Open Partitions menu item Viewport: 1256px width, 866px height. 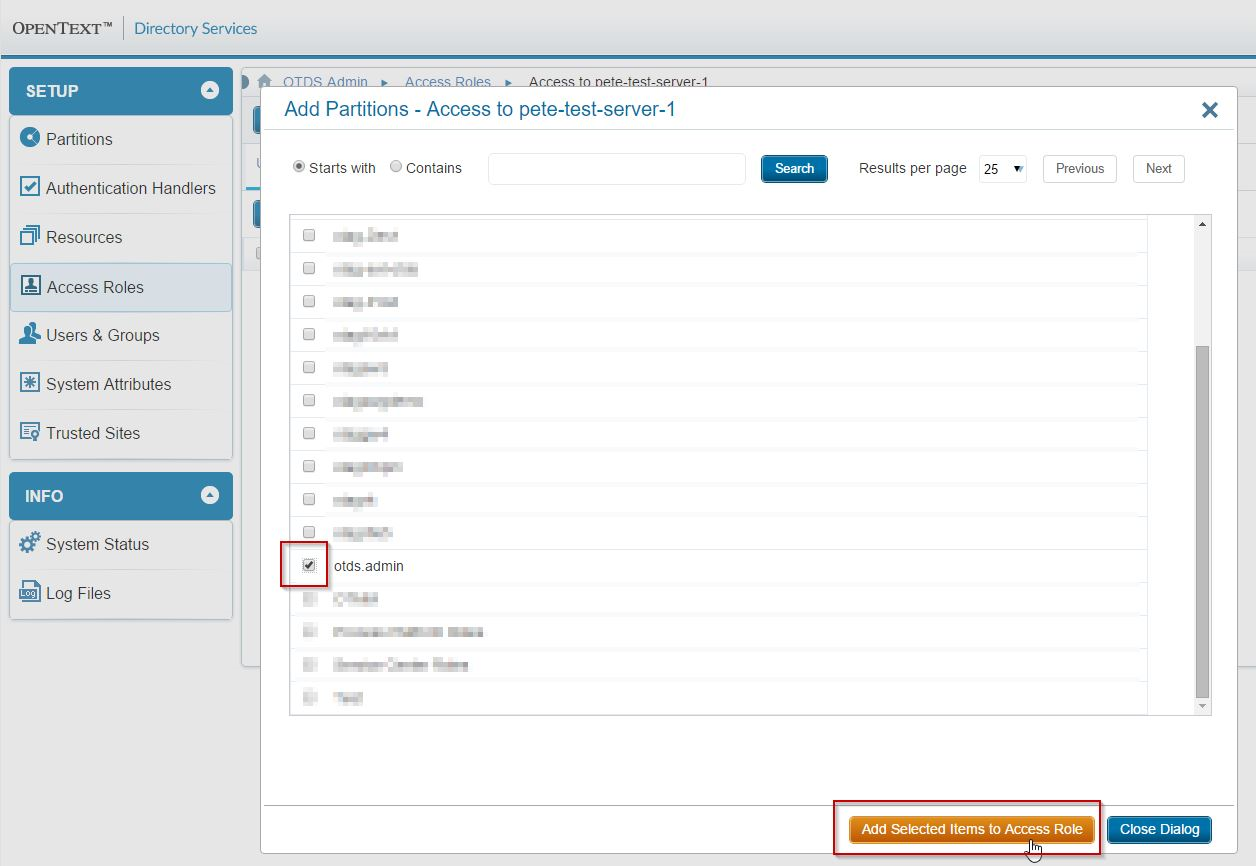click(121, 139)
